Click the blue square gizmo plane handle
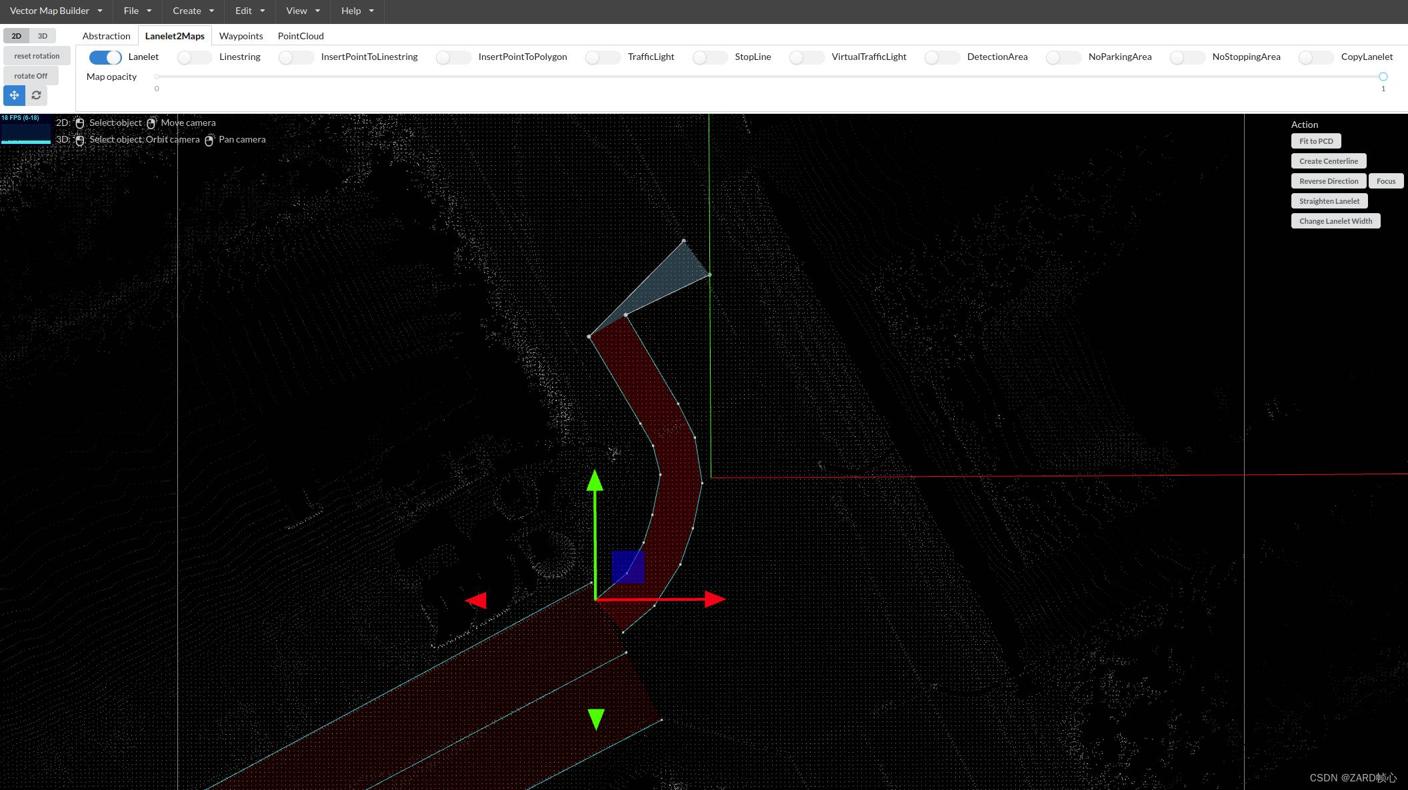This screenshot has height=790, width=1408. point(628,566)
